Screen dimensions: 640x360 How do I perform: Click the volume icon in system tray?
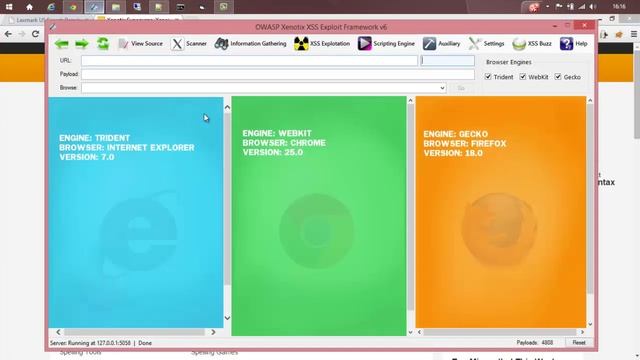pyautogui.click(x=593, y=7)
